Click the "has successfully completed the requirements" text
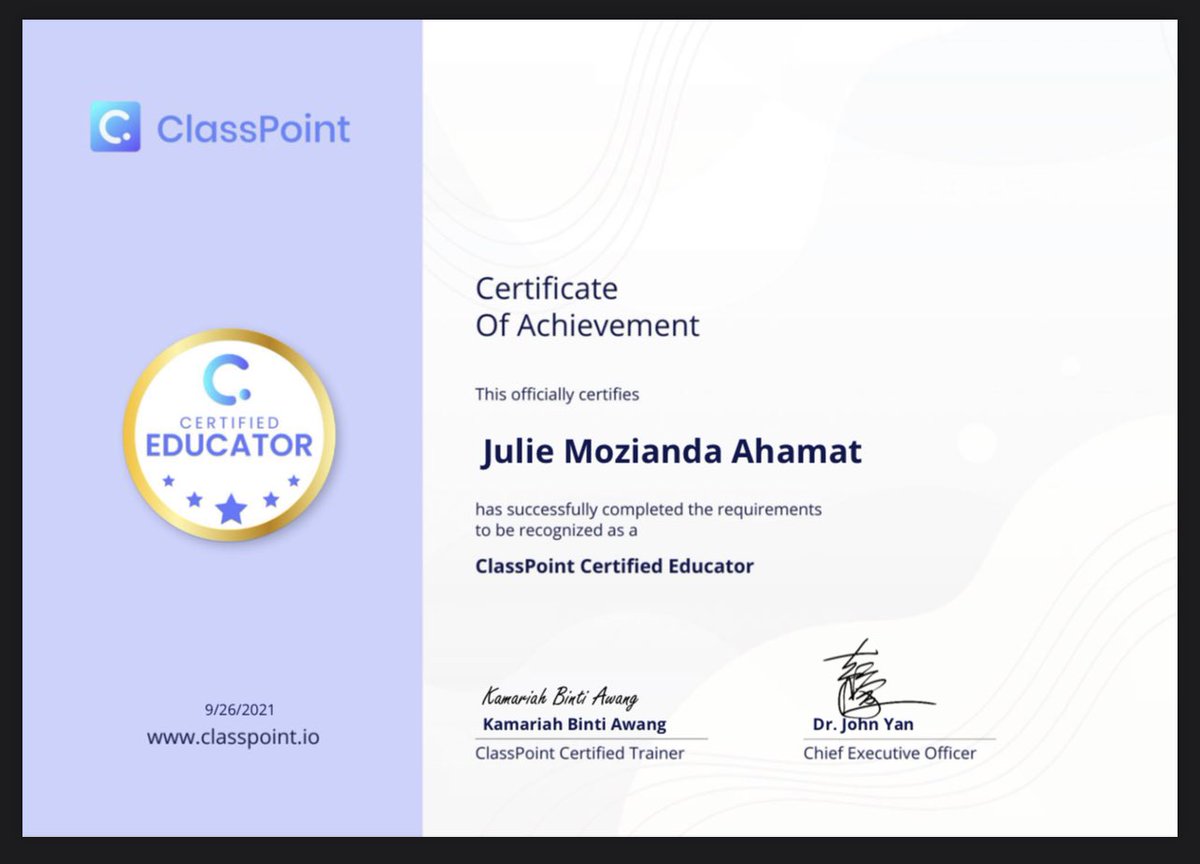 648,509
